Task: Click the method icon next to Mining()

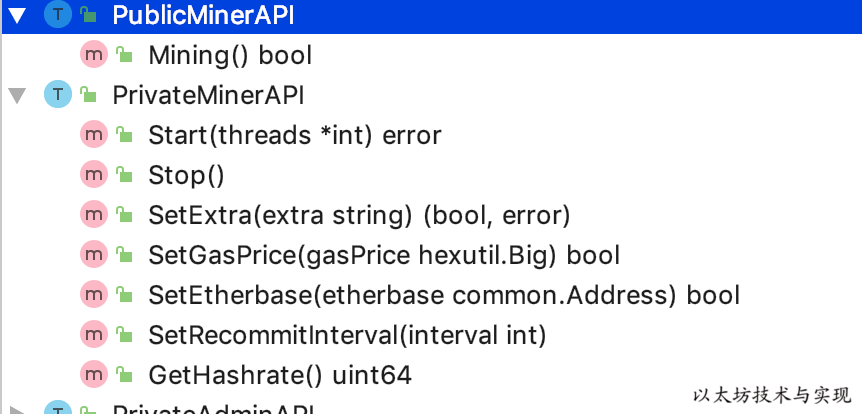Action: [93, 54]
